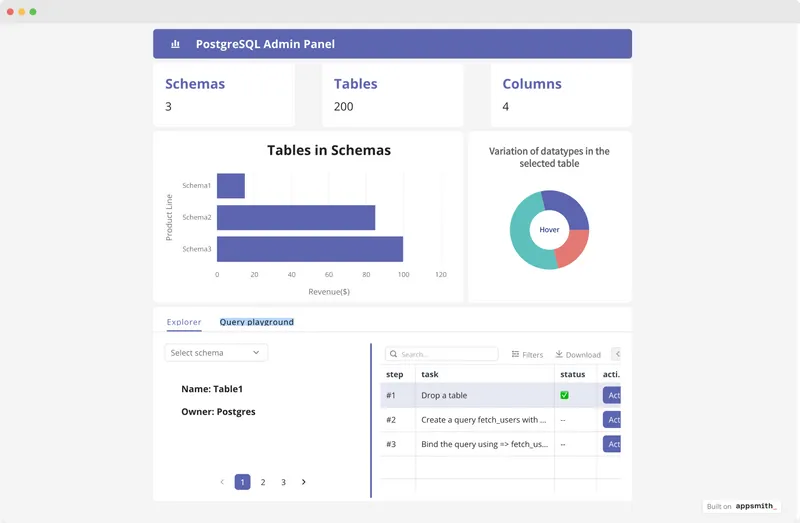Click the Schemas stat card title

(195, 84)
